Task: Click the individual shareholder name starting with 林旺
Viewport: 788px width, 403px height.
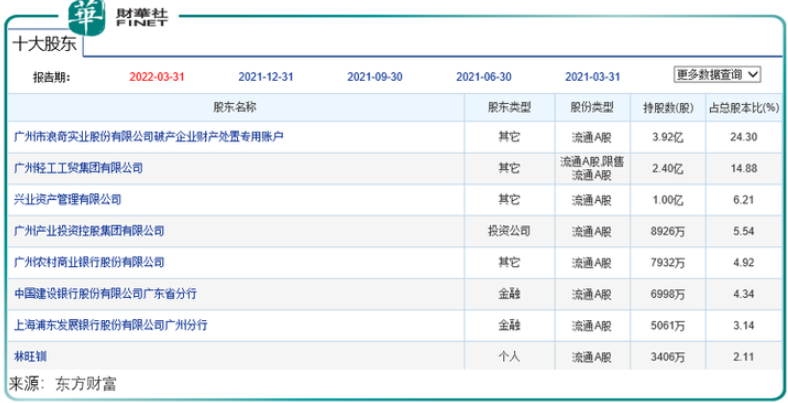Action: [30, 356]
